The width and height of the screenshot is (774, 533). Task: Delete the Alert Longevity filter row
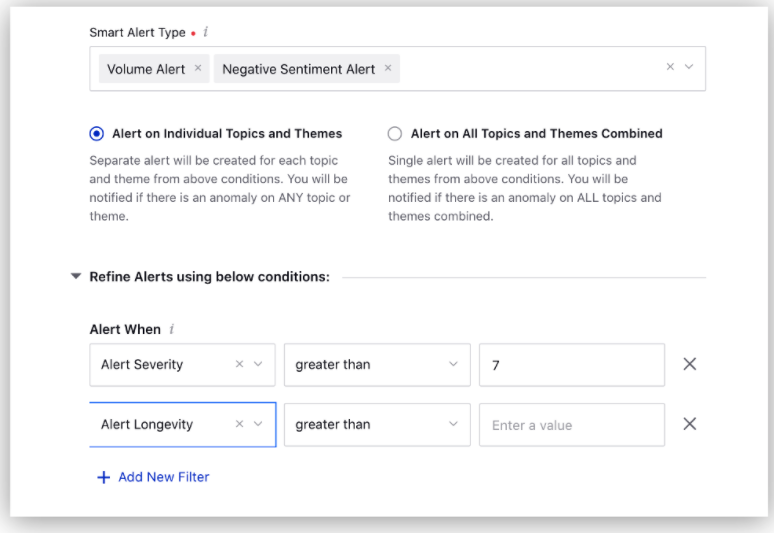click(689, 424)
